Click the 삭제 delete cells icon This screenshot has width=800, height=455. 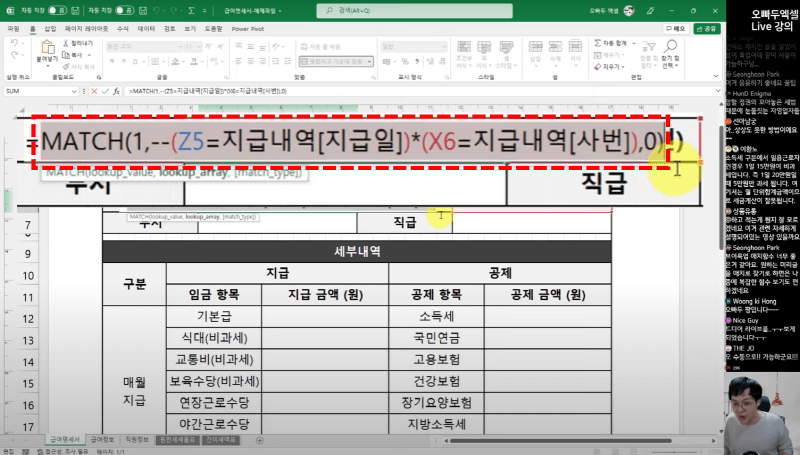click(555, 47)
